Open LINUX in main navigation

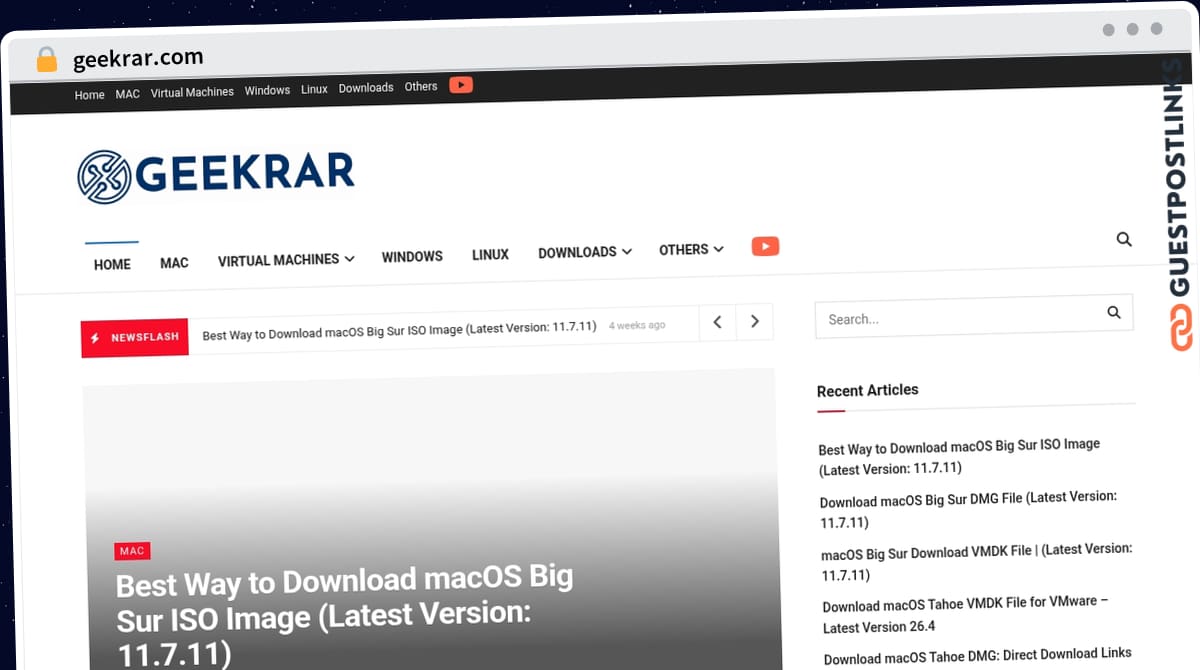point(490,255)
